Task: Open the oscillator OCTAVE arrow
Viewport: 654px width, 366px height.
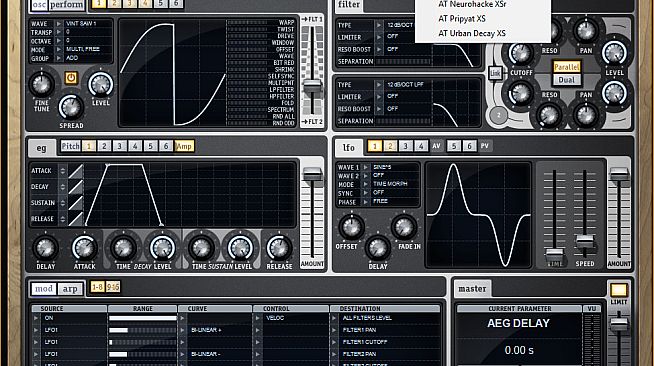Action: click(x=59, y=41)
